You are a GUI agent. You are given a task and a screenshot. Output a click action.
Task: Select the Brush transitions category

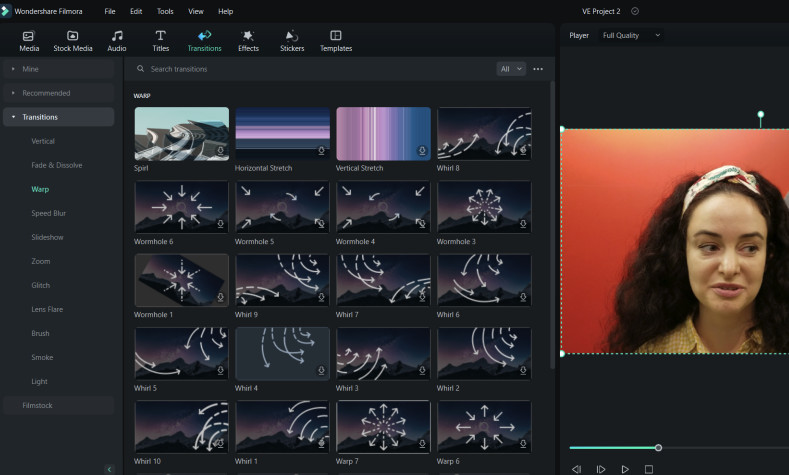pos(40,333)
